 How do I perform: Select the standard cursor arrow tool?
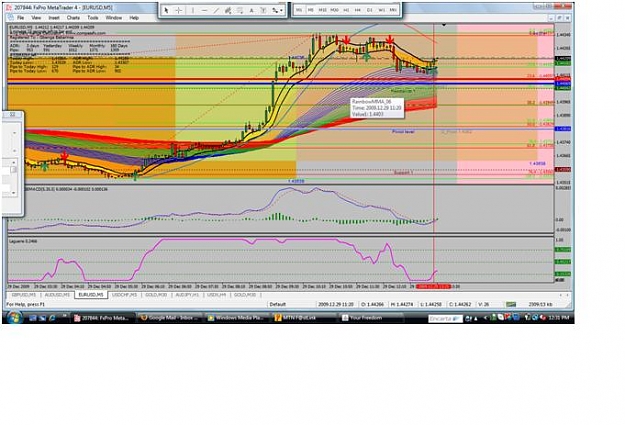coord(167,10)
